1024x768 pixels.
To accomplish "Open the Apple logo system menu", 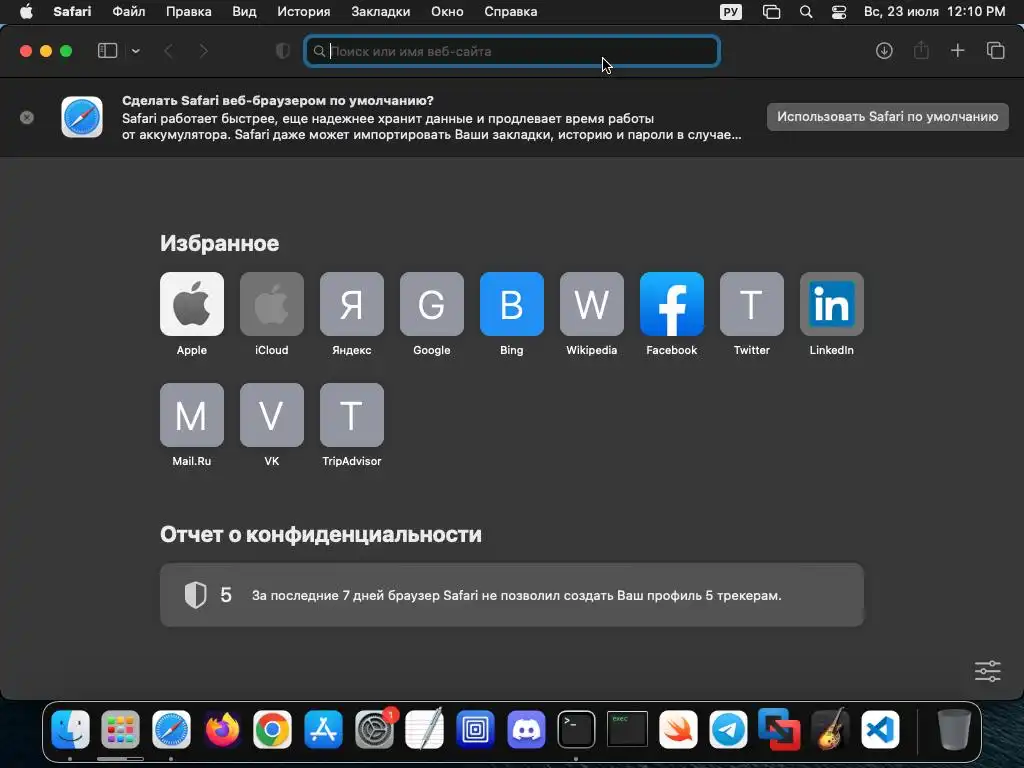I will 26,12.
